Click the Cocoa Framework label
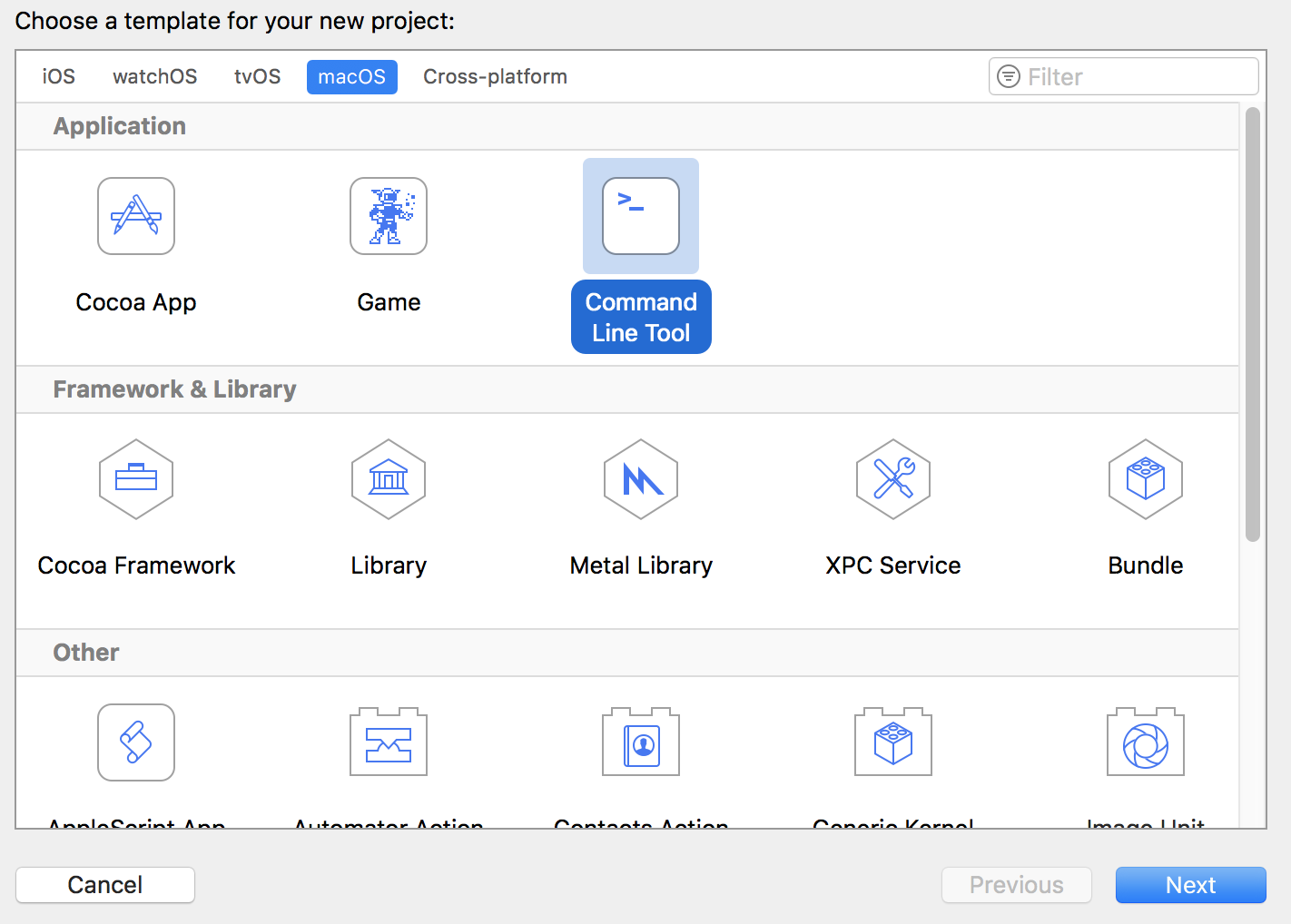 (x=136, y=565)
